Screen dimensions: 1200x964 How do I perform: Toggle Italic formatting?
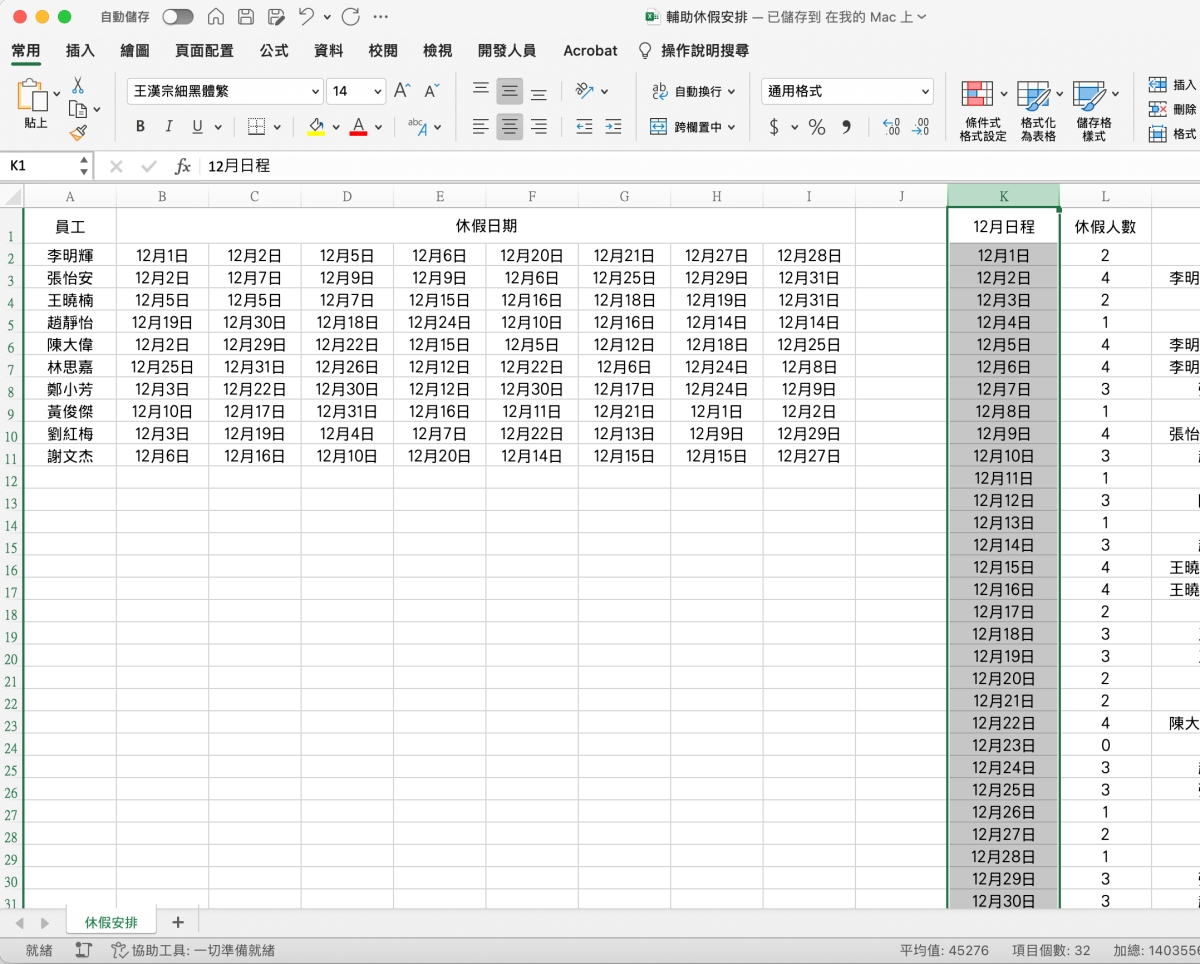(x=168, y=127)
